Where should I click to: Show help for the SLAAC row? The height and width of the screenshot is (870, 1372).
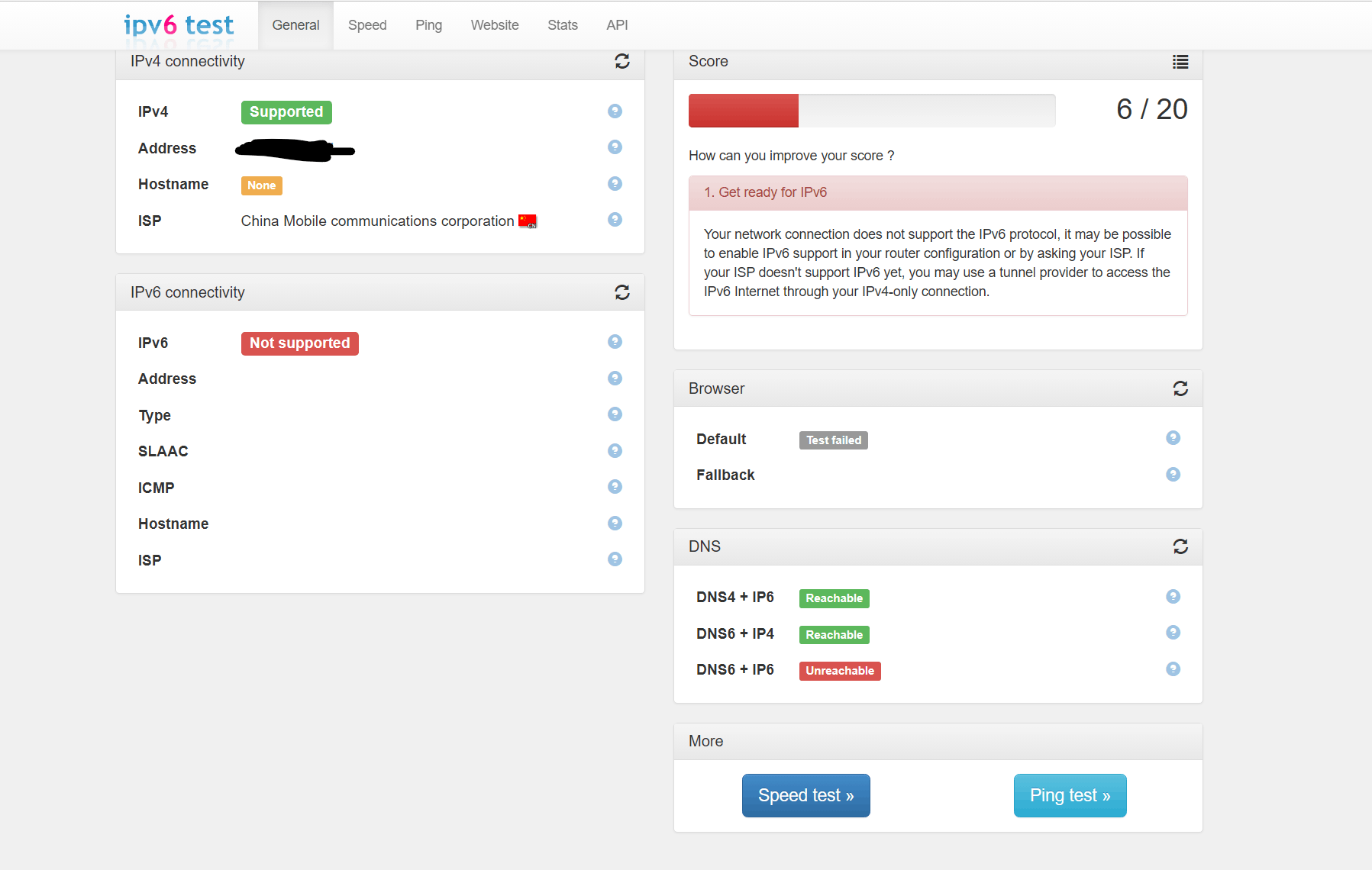pos(615,450)
